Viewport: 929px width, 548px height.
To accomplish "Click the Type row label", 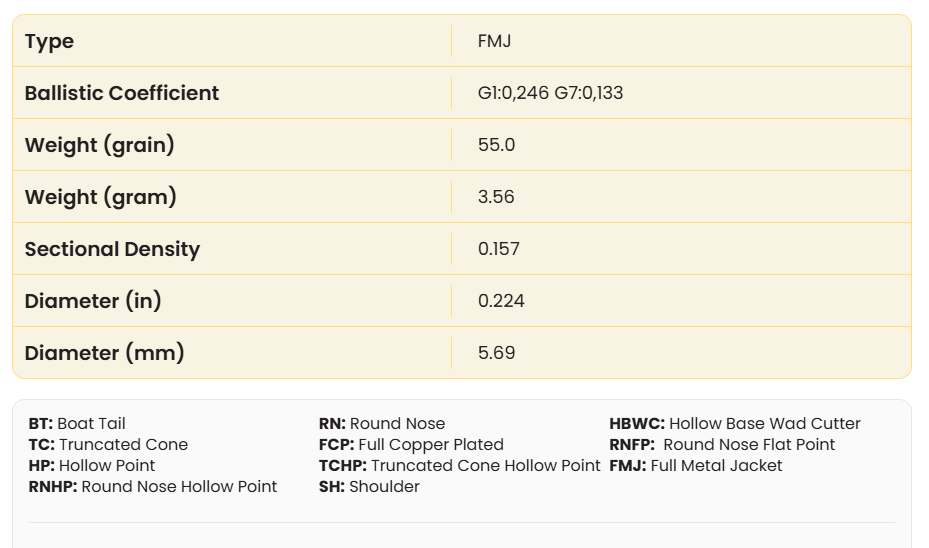I will click(49, 41).
